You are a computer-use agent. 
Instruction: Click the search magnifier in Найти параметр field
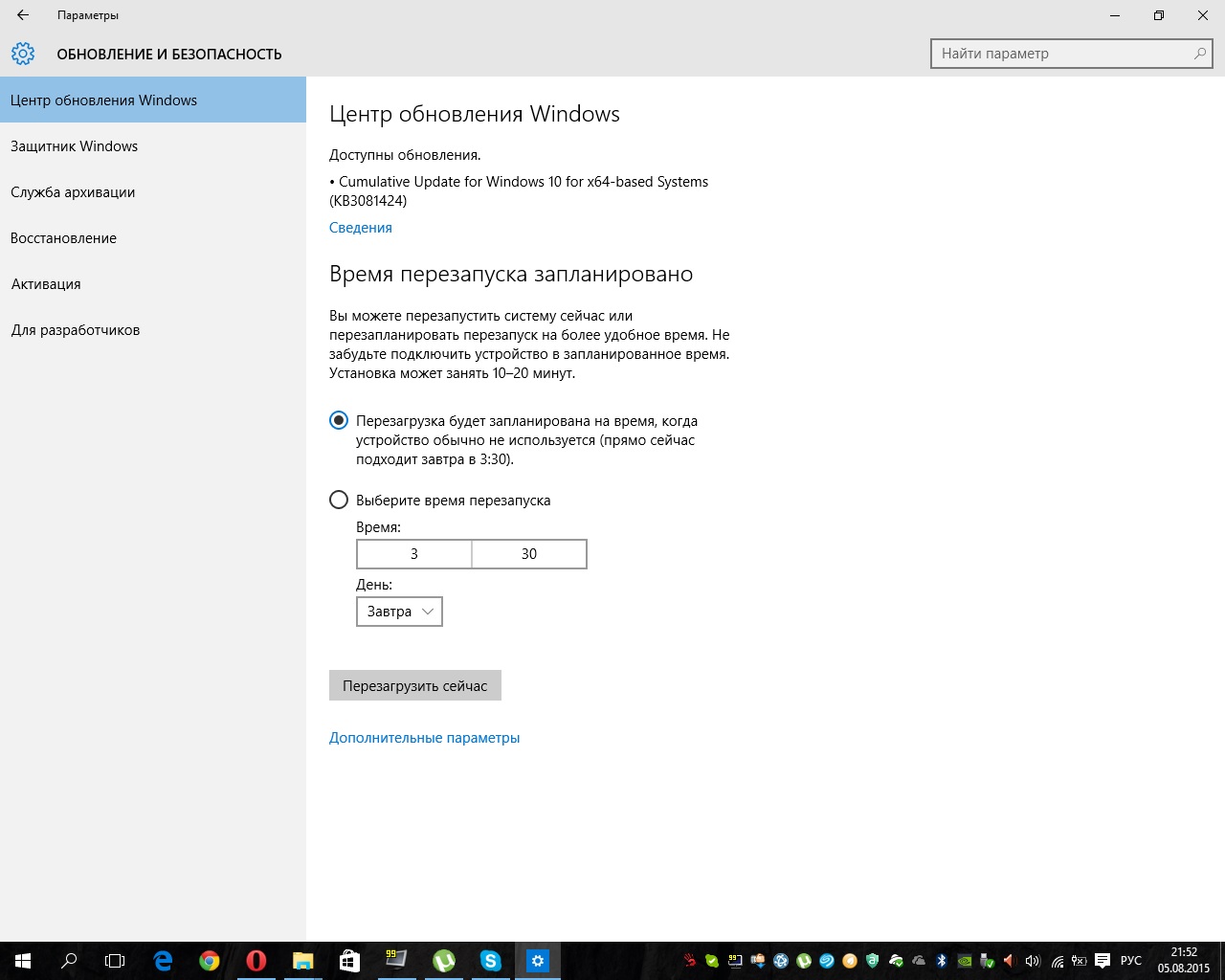tap(1199, 54)
